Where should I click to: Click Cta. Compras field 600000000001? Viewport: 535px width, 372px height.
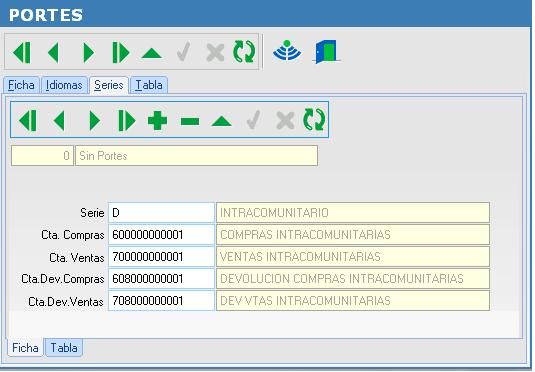[x=161, y=234]
